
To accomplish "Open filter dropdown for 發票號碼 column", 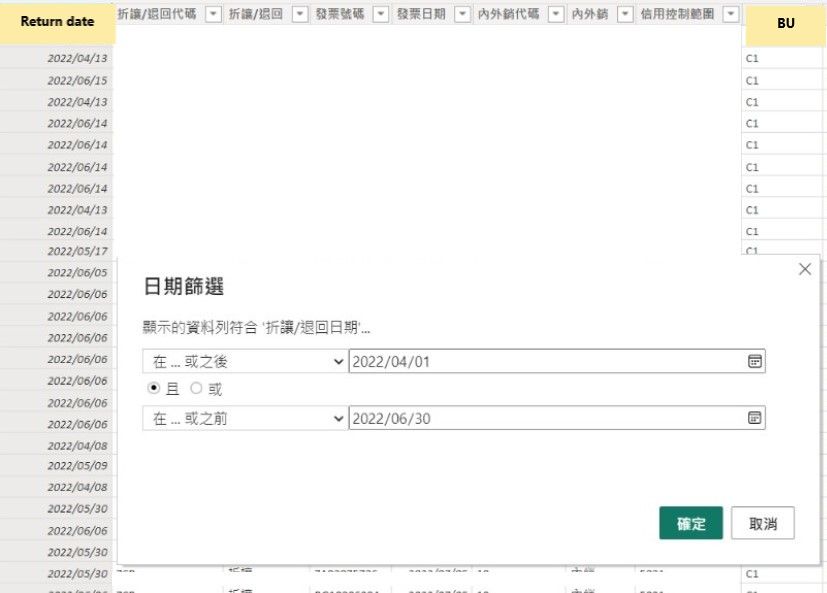I will click(380, 14).
